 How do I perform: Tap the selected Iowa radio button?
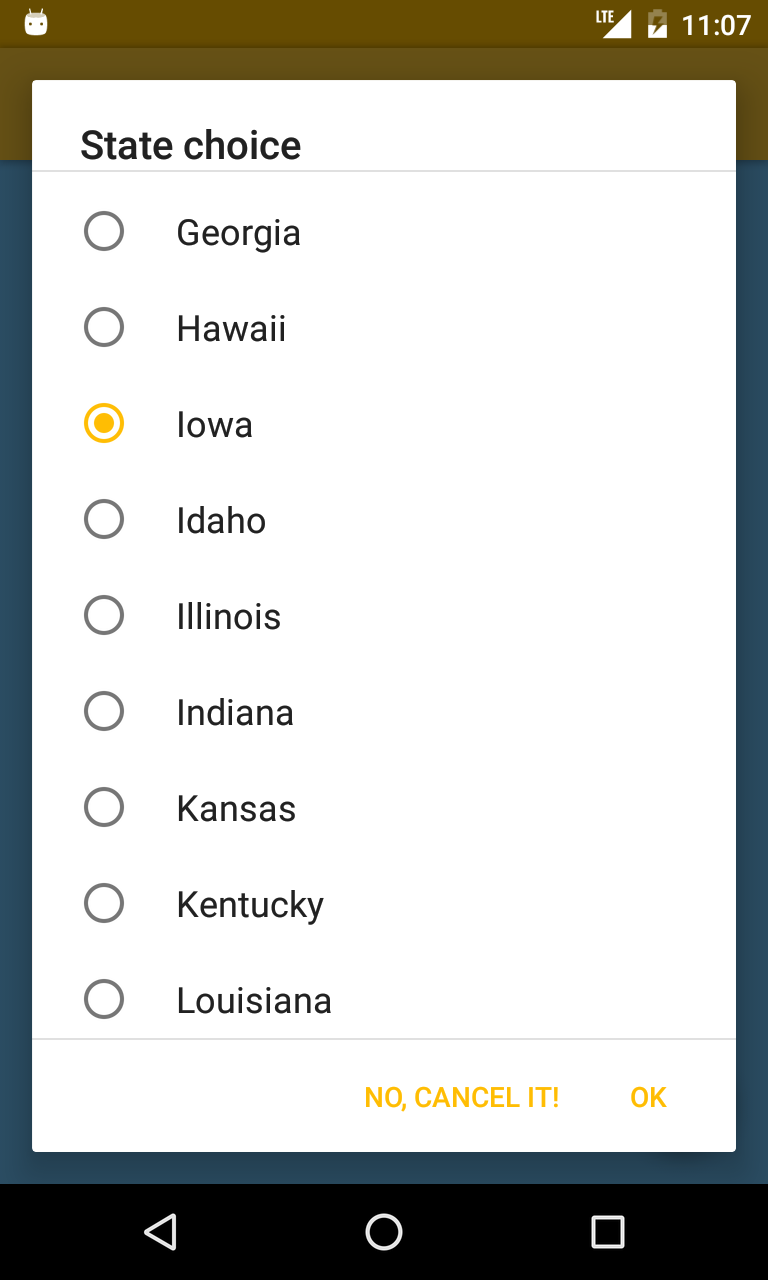pos(104,424)
